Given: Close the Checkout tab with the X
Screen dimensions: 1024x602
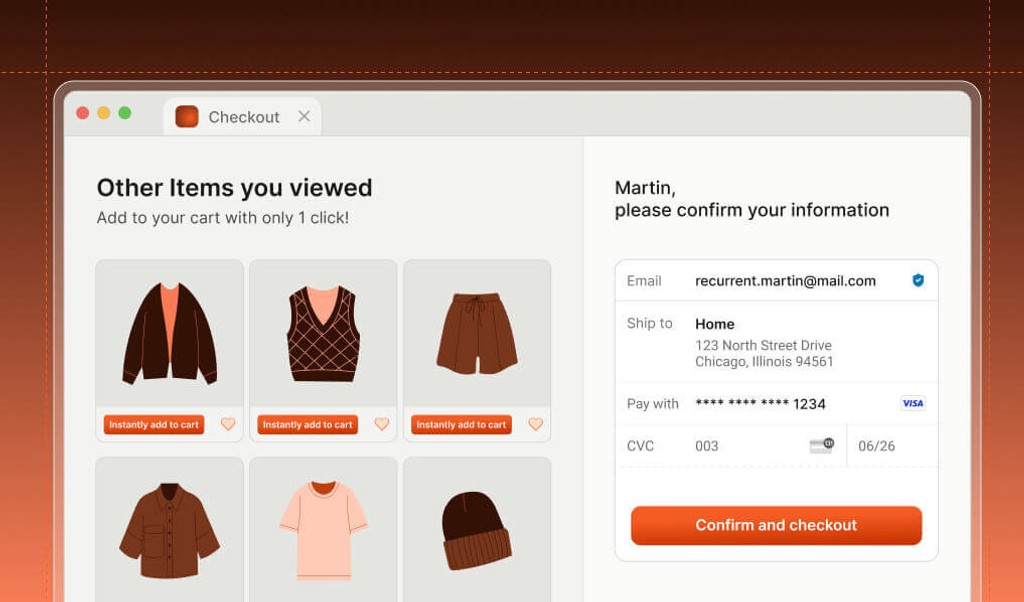Looking at the screenshot, I should 304,117.
